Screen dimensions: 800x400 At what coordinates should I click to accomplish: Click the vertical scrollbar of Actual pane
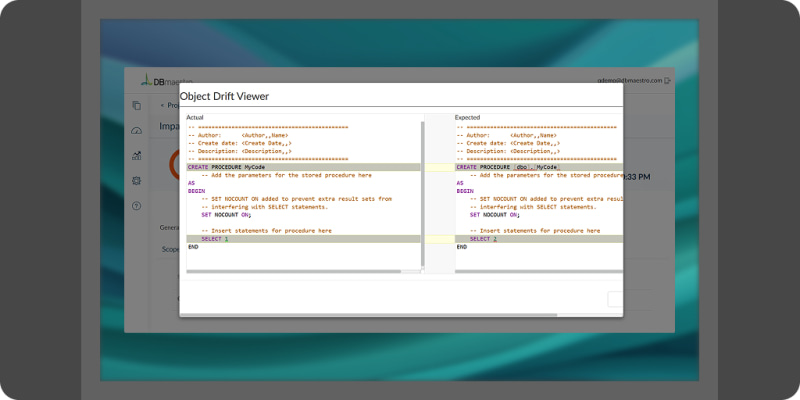click(422, 194)
